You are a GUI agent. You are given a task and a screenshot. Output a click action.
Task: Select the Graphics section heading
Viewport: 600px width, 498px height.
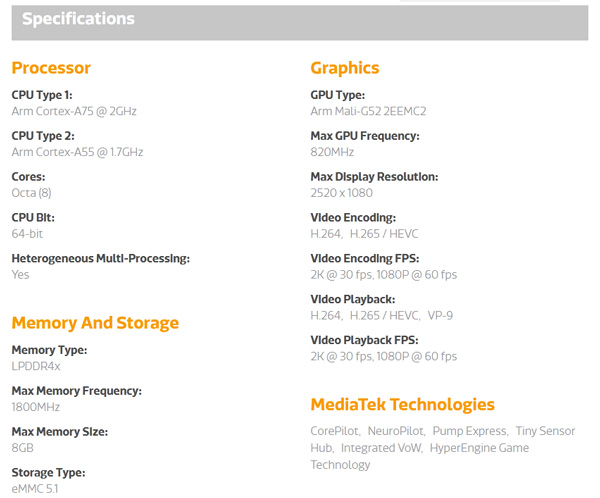[345, 69]
